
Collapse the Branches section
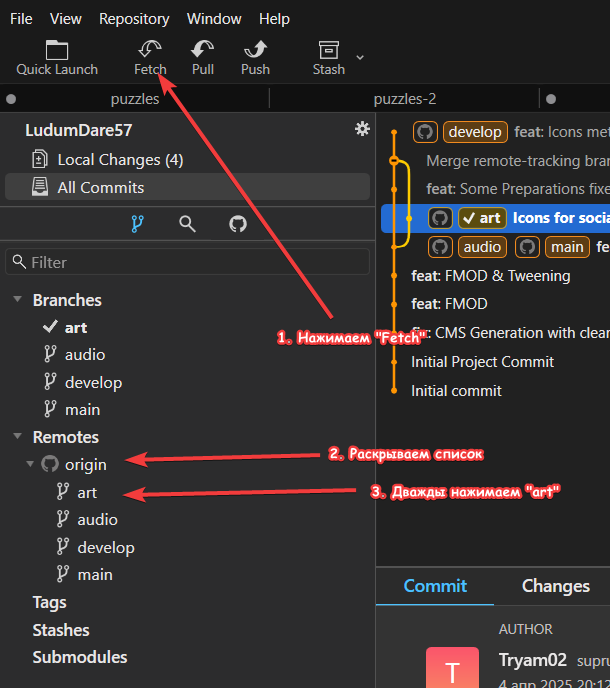coord(18,300)
